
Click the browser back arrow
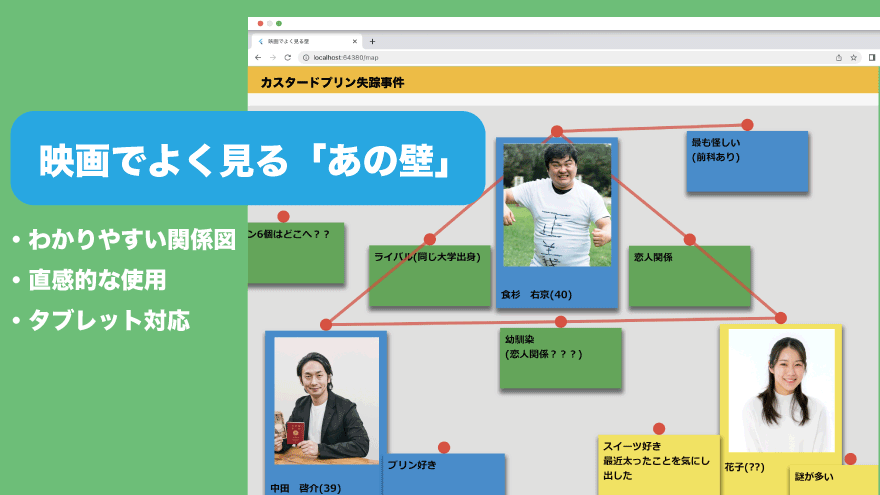click(258, 57)
